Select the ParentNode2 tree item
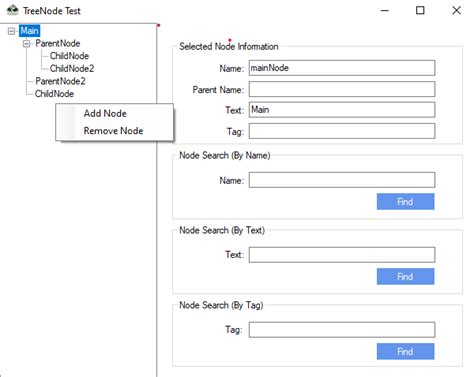 point(60,81)
